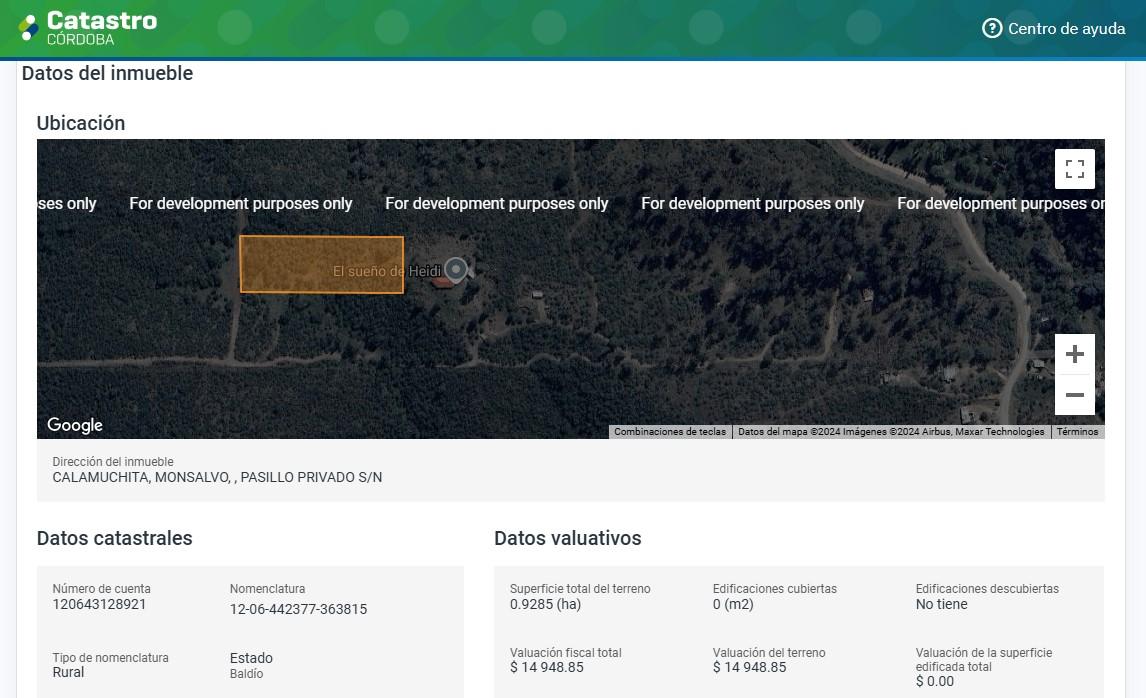This screenshot has height=698, width=1146.
Task: Select Valuación fiscal total $ 14 948.85
Action: point(547,667)
